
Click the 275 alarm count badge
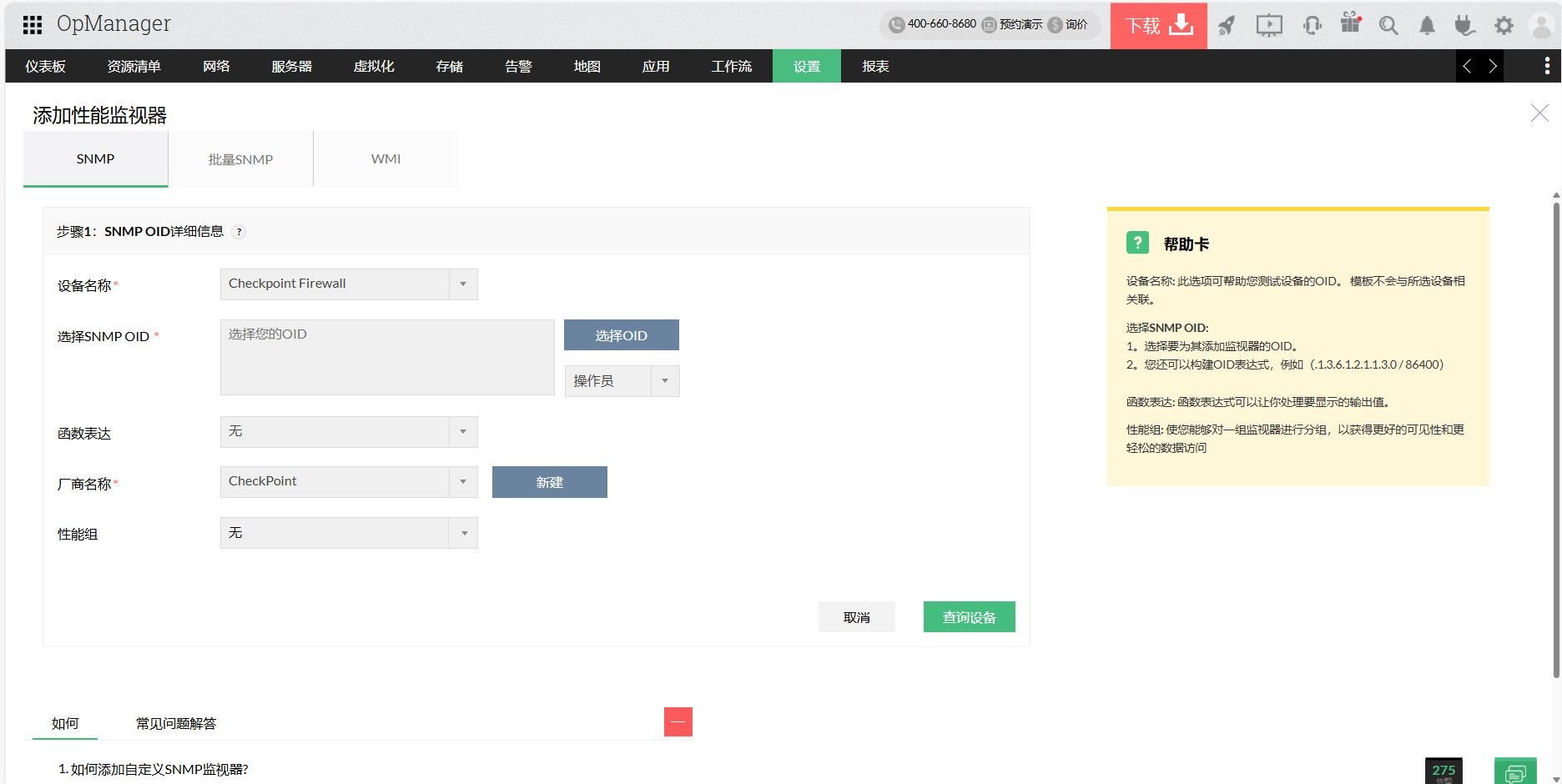point(1444,771)
